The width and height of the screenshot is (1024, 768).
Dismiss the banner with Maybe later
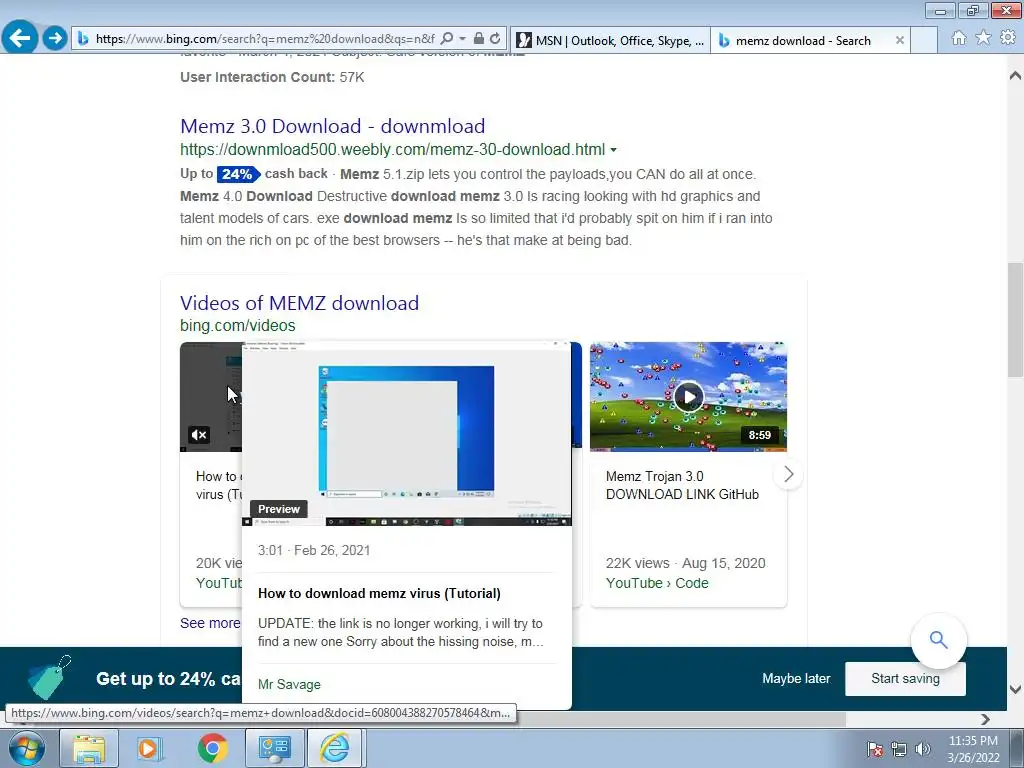(x=796, y=679)
